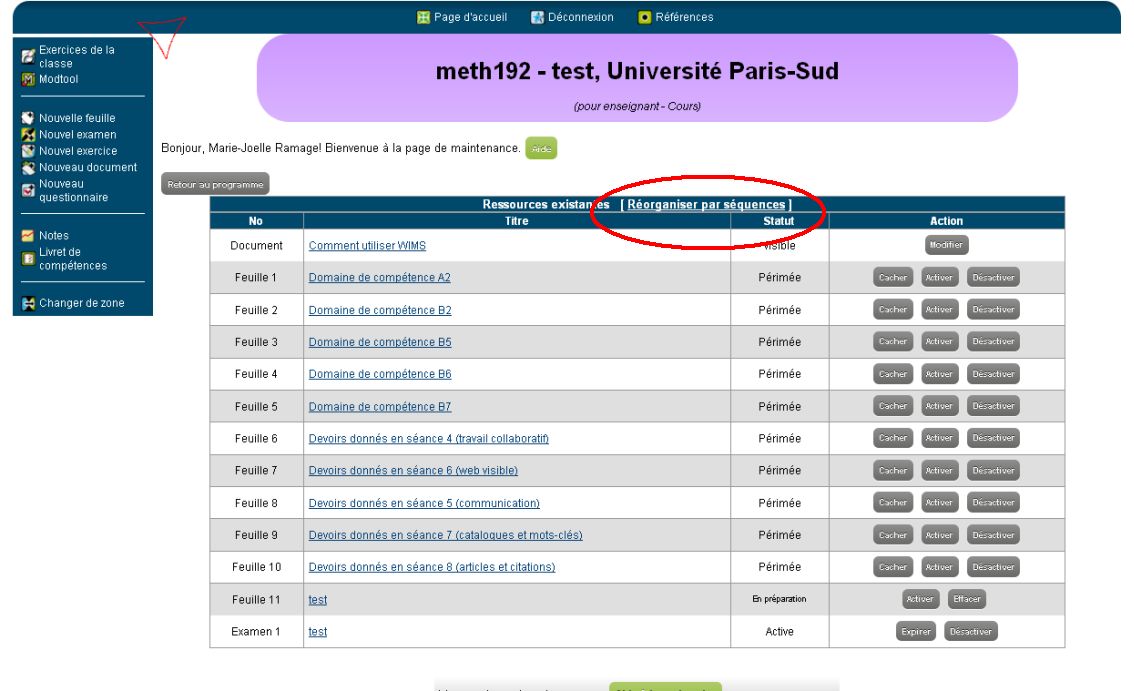Open Page d'accueil from the top bar

point(470,17)
